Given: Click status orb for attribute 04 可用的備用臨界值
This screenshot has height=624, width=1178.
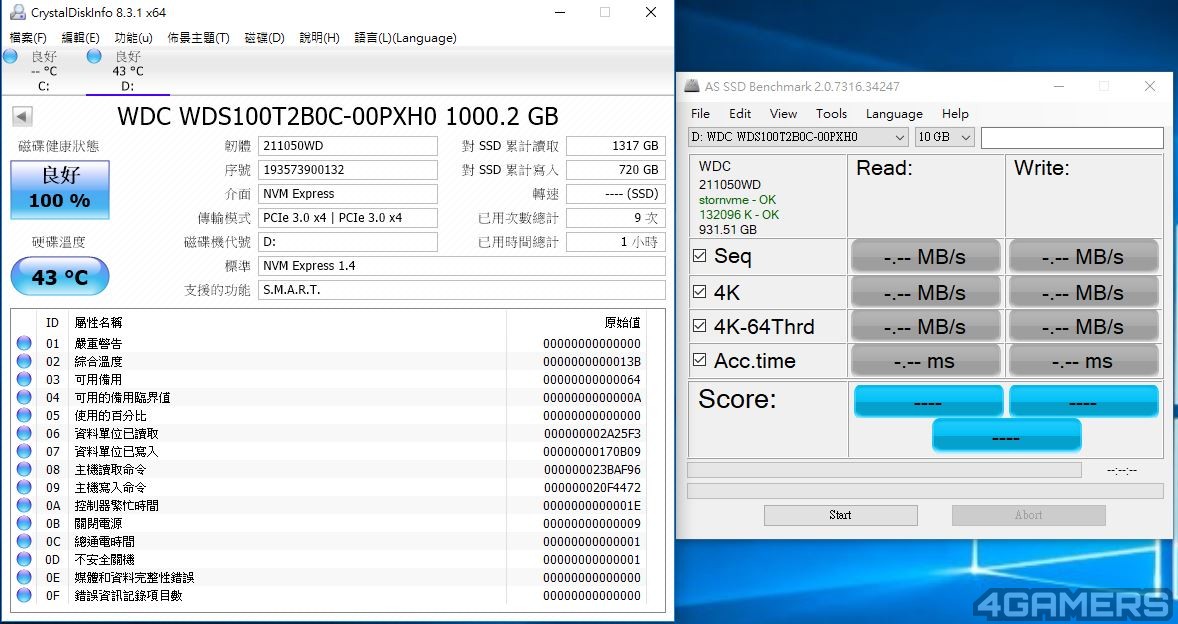Looking at the screenshot, I should (x=24, y=397).
